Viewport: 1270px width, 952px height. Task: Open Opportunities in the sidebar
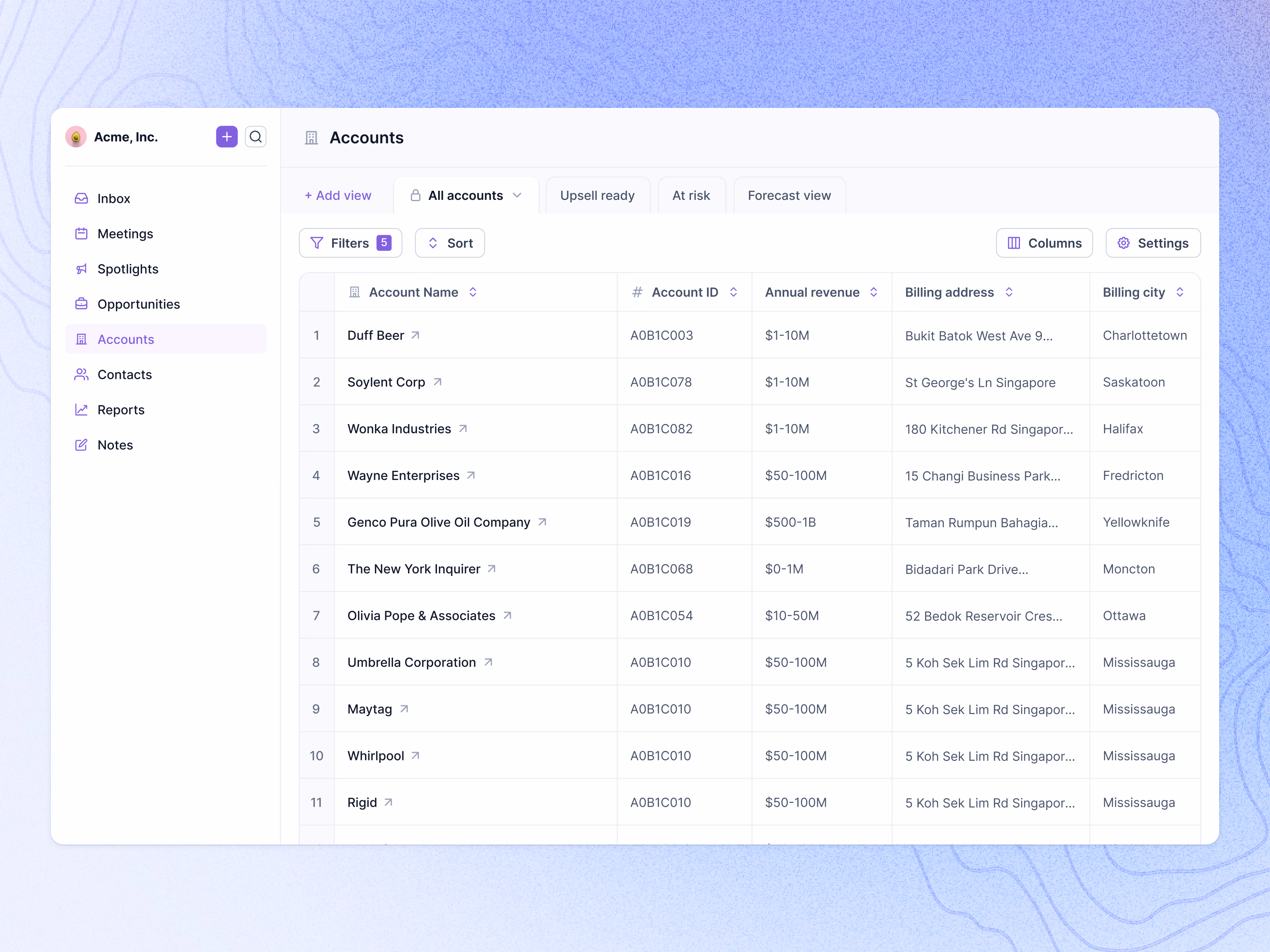(x=165, y=304)
